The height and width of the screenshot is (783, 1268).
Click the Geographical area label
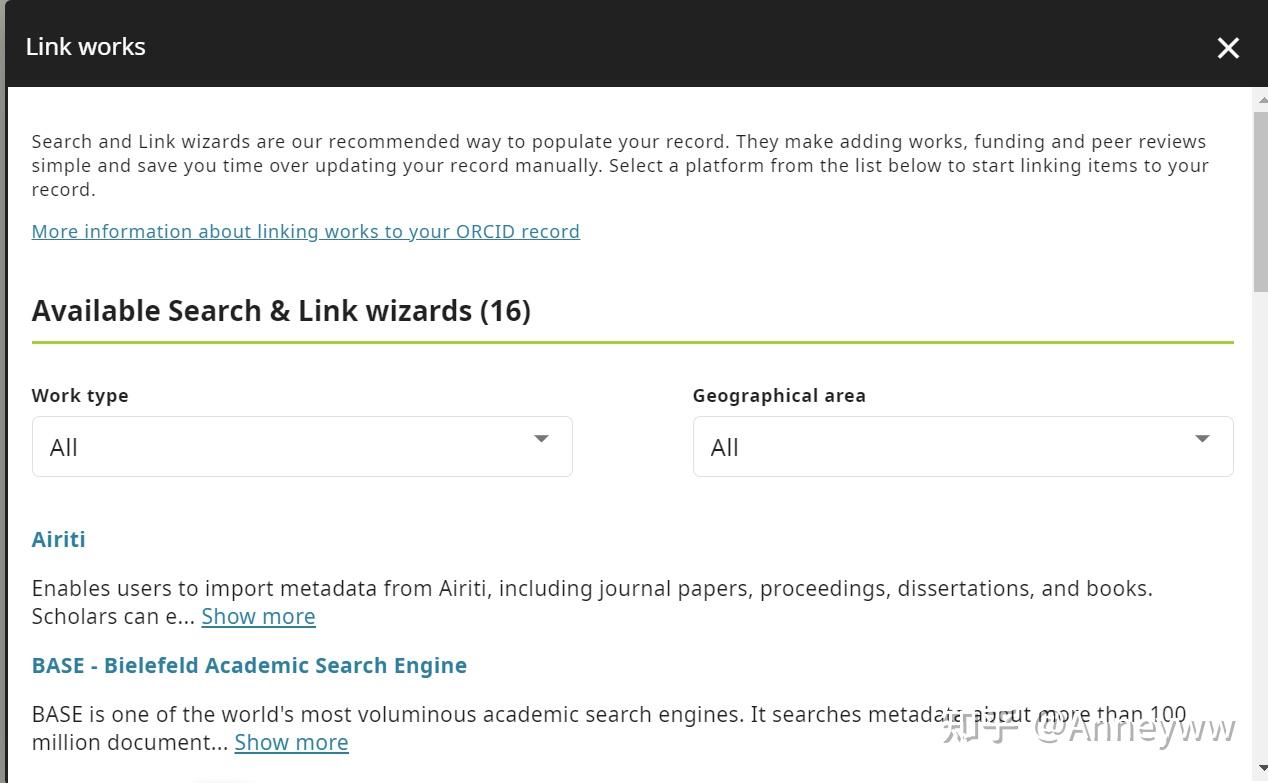[779, 395]
